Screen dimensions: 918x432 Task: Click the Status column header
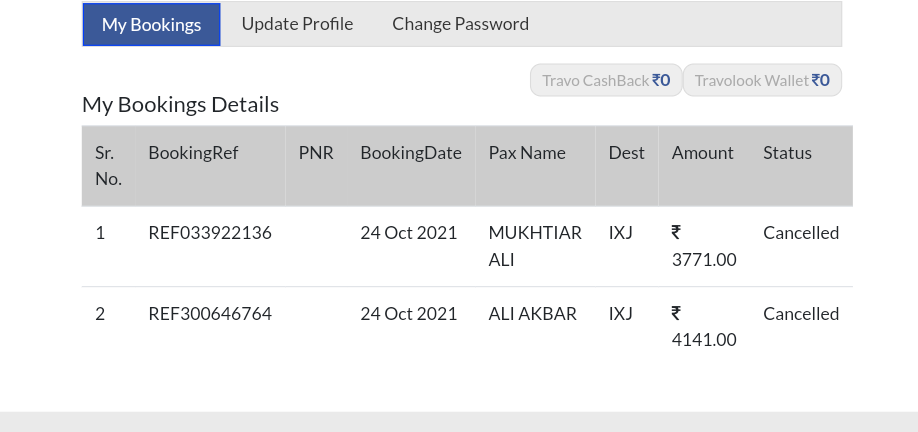(787, 153)
